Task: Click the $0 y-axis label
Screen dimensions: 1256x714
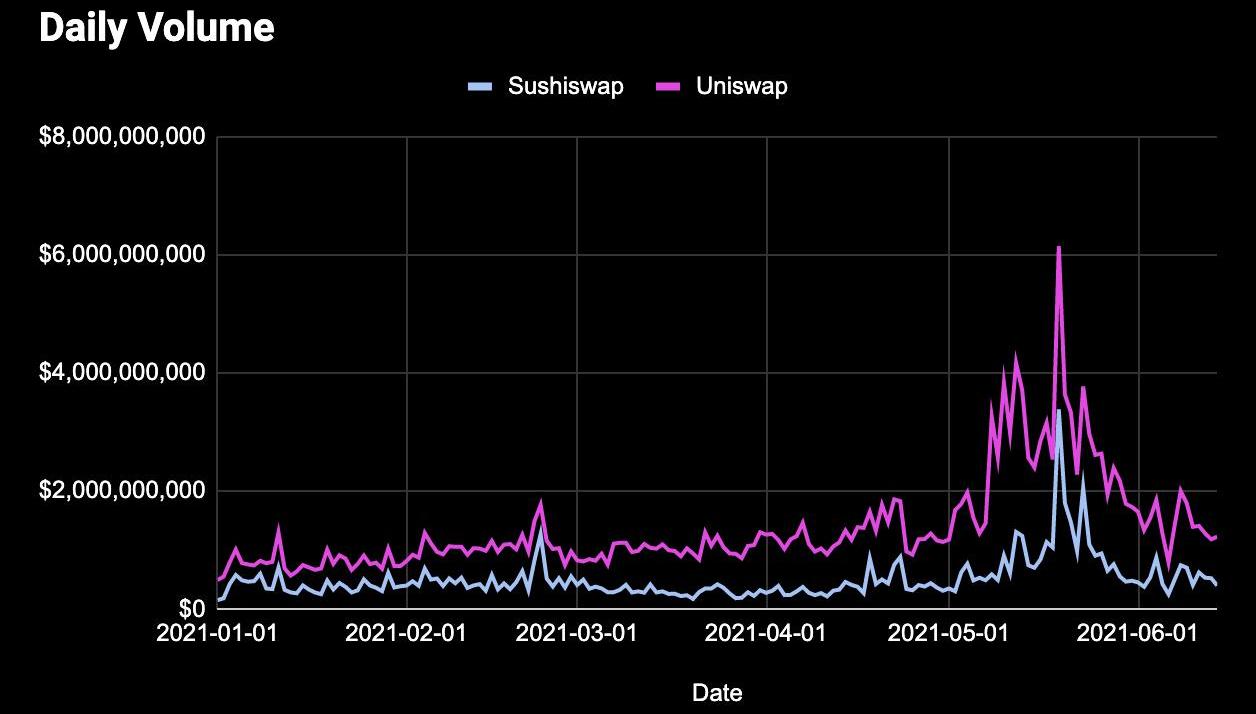Action: 191,609
